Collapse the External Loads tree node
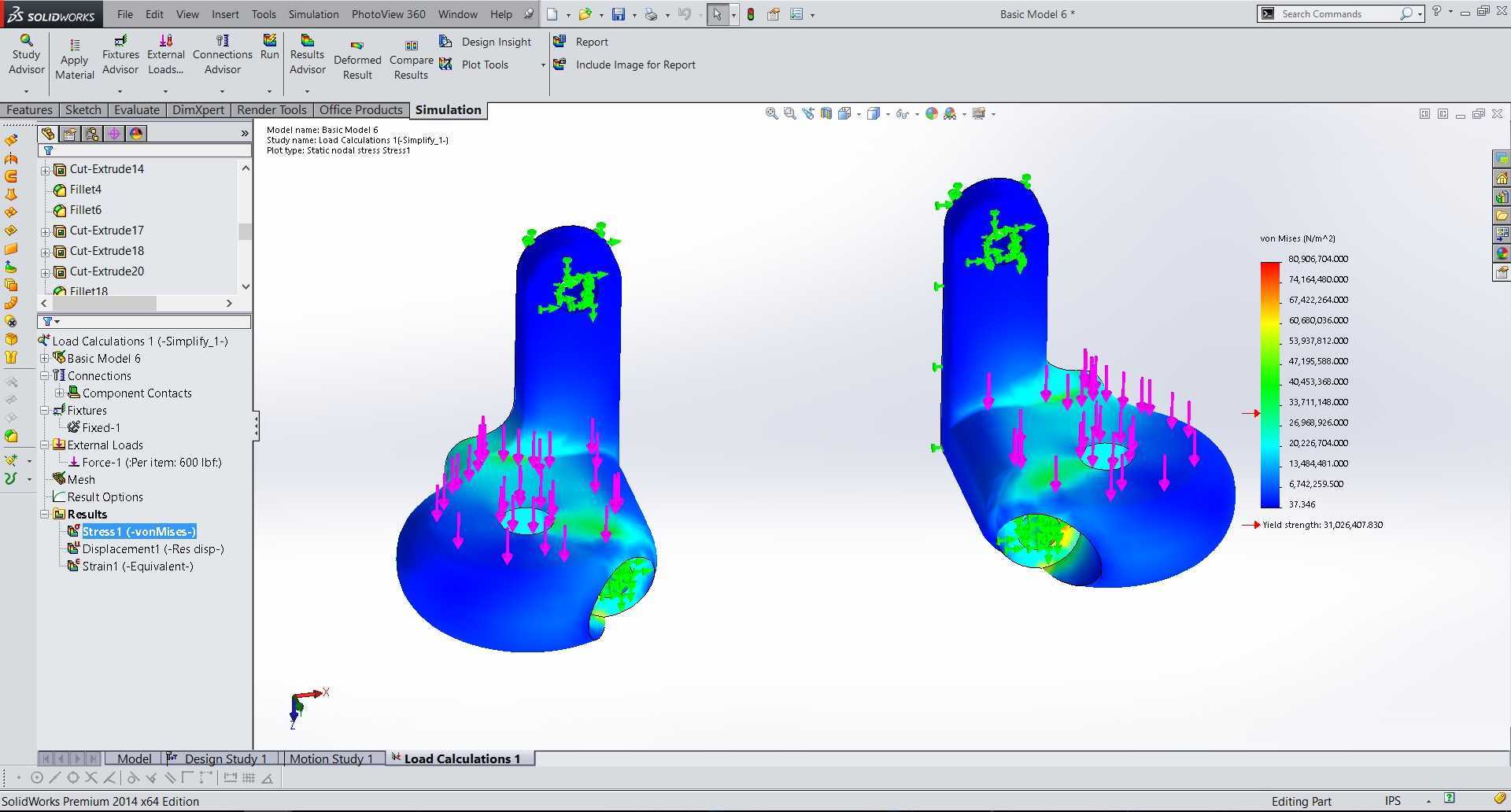1511x812 pixels. 45,445
